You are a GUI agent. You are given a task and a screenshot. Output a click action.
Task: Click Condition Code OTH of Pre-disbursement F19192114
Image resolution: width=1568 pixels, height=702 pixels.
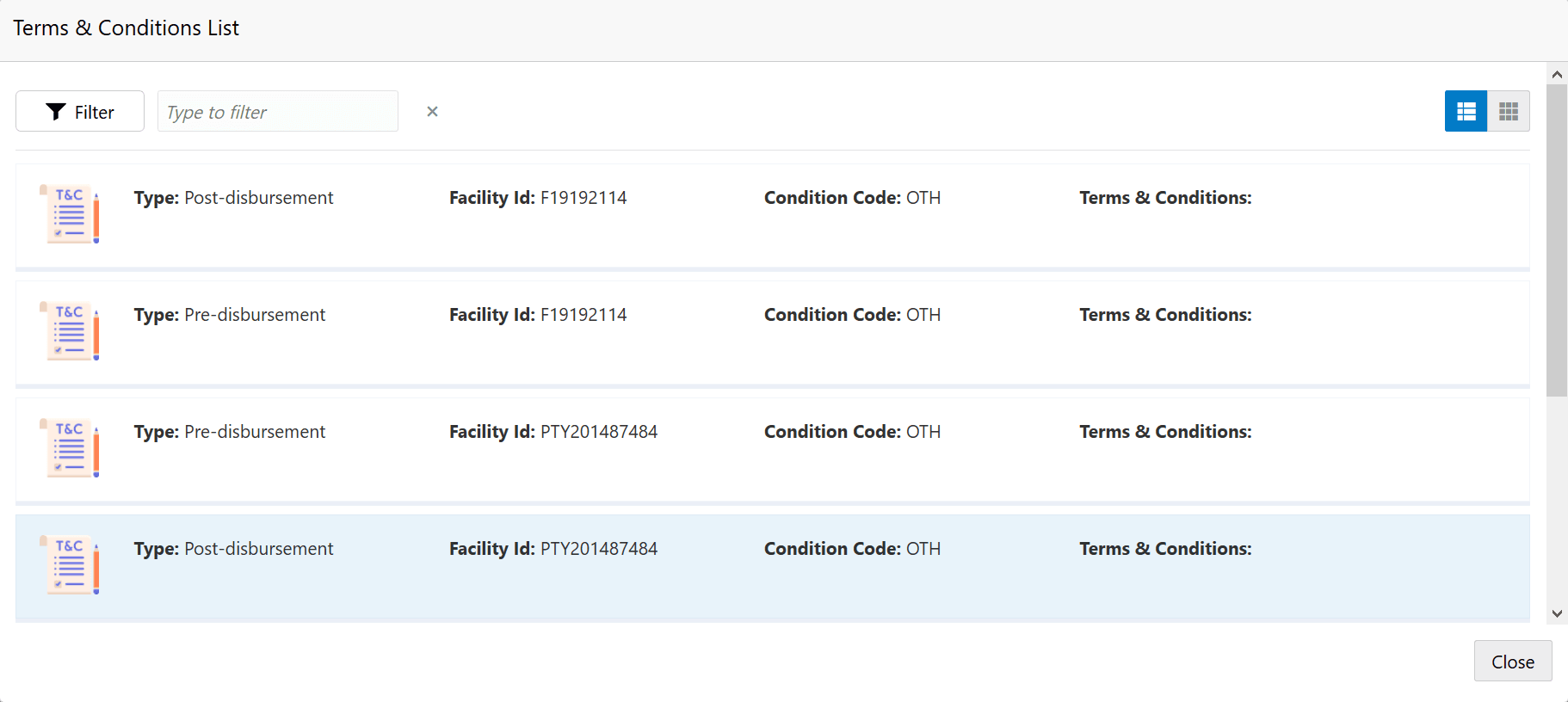852,315
